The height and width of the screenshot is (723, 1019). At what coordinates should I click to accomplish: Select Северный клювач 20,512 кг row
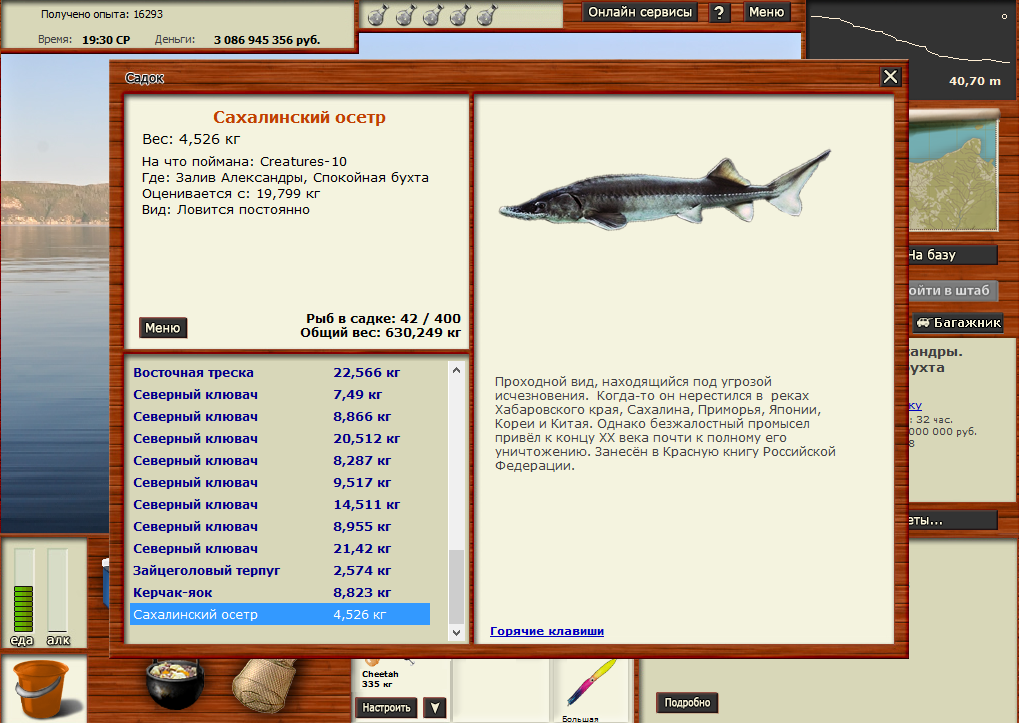(x=279, y=439)
